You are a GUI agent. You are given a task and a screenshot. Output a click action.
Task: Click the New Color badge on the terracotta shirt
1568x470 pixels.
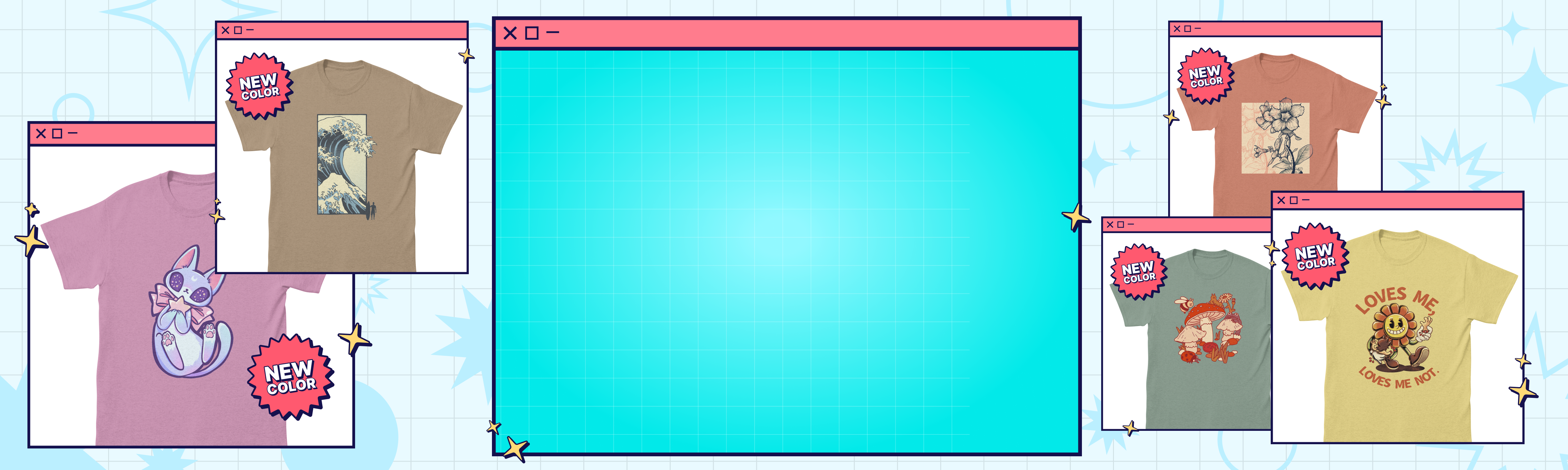point(1205,77)
